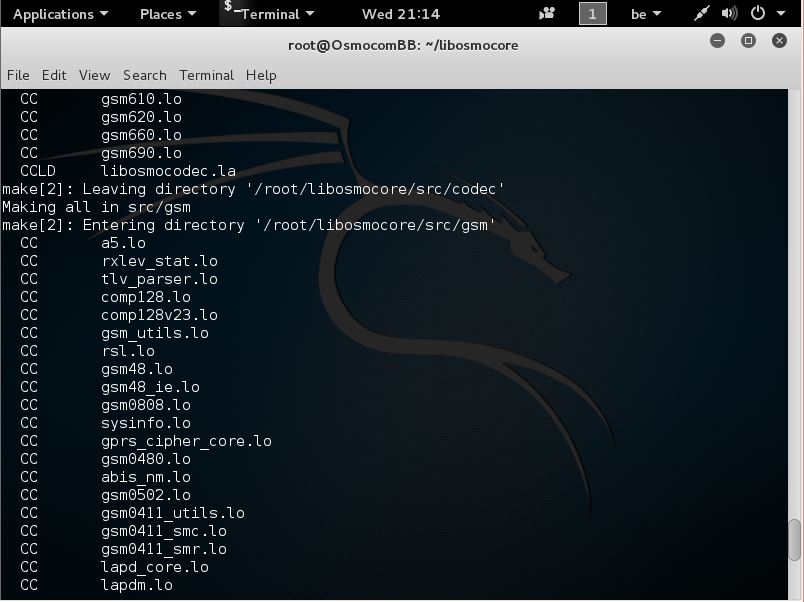Click the text libosmocodec.la
The width and height of the screenshot is (804, 602).
pyautogui.click(x=168, y=171)
